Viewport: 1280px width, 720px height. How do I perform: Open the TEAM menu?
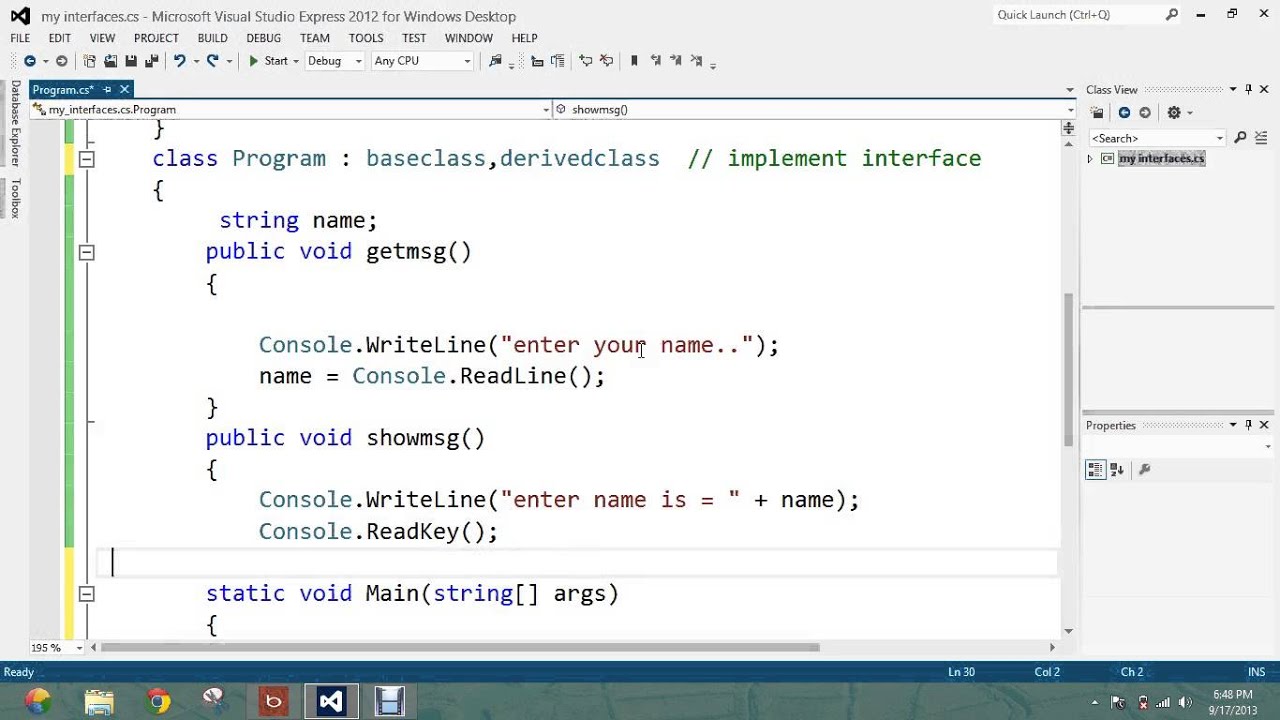tap(314, 38)
